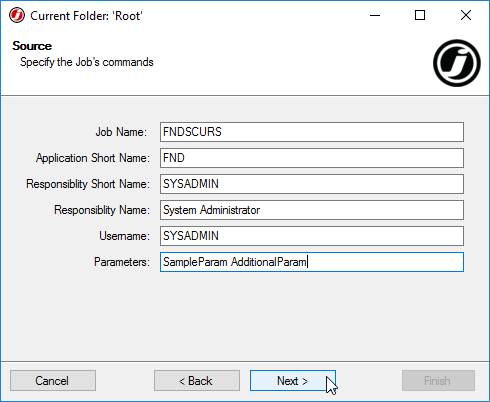Focus the Username field showing SYSADMIN

(312, 236)
